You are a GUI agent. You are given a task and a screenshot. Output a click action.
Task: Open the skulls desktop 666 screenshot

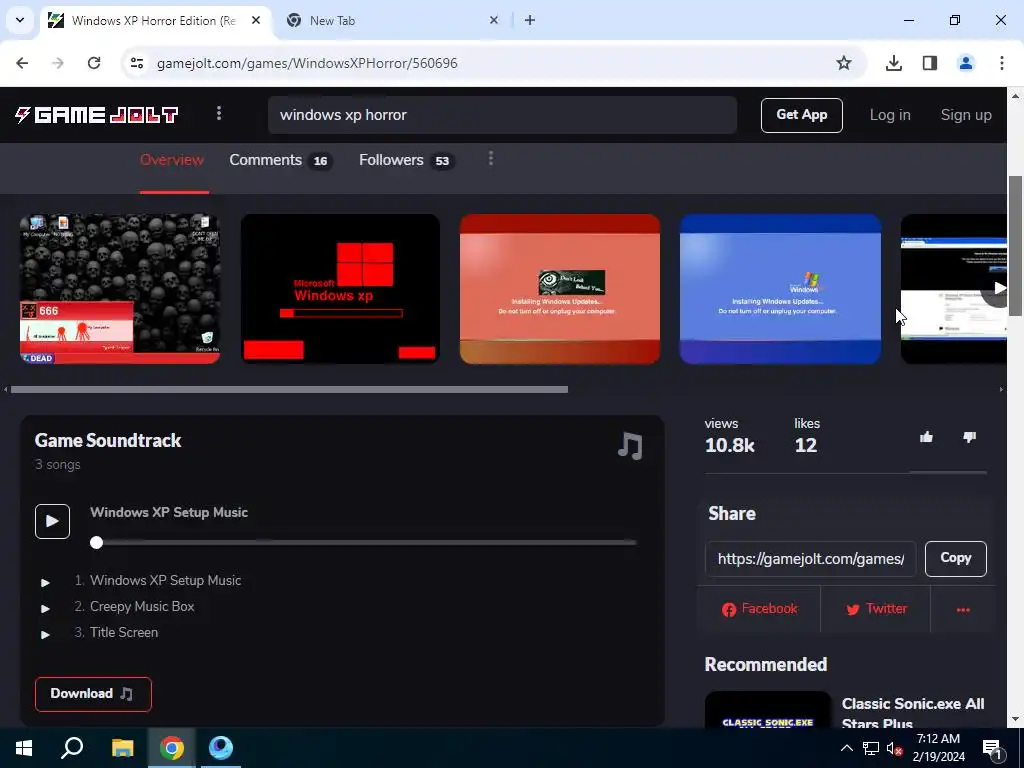click(120, 289)
